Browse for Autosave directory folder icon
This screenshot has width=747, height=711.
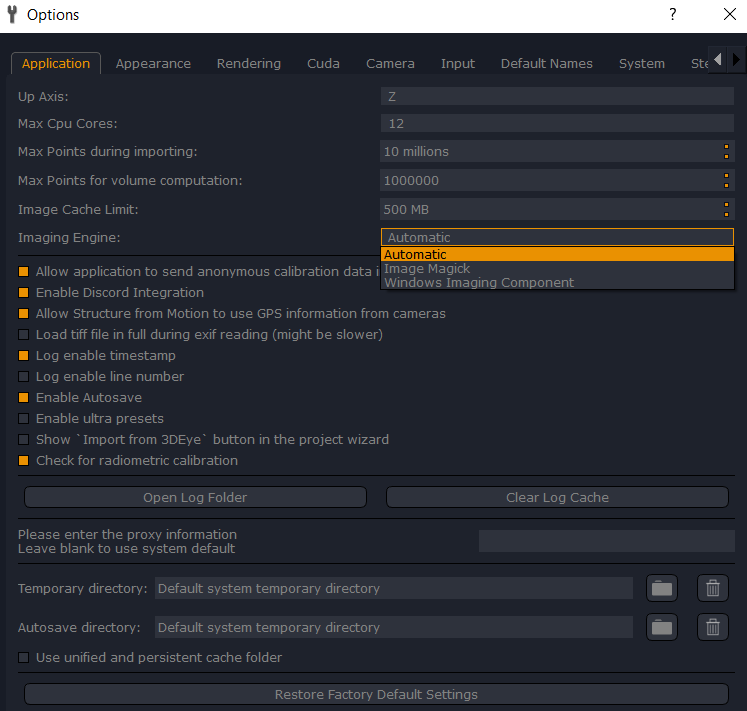[662, 627]
